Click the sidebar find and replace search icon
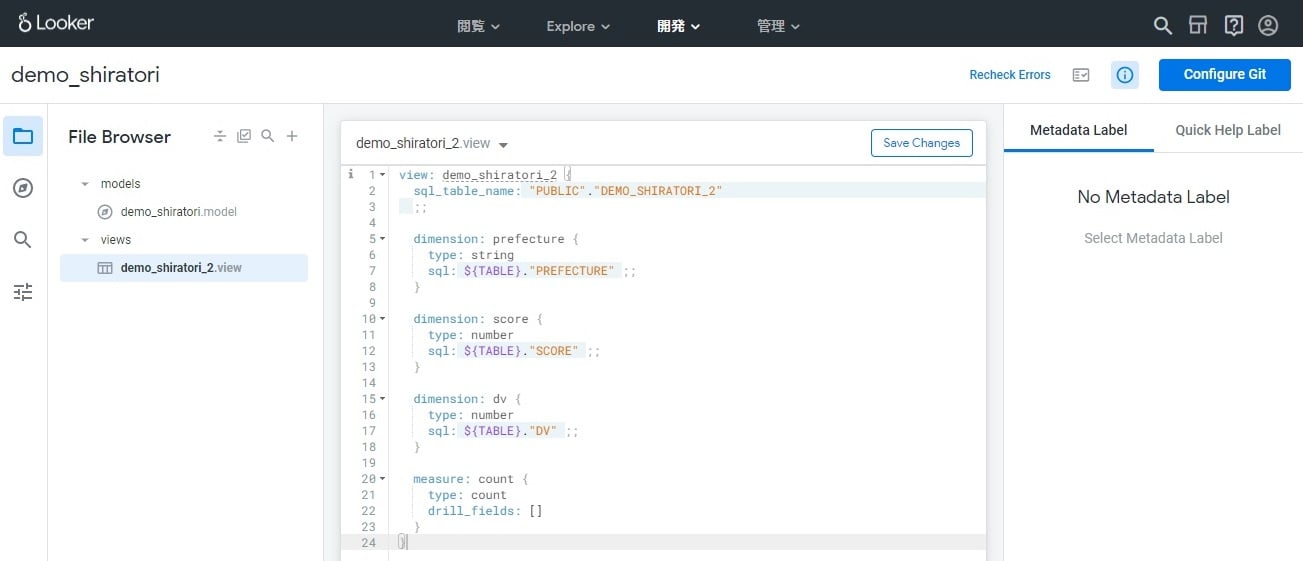This screenshot has height=561, width=1303. pyautogui.click(x=23, y=240)
